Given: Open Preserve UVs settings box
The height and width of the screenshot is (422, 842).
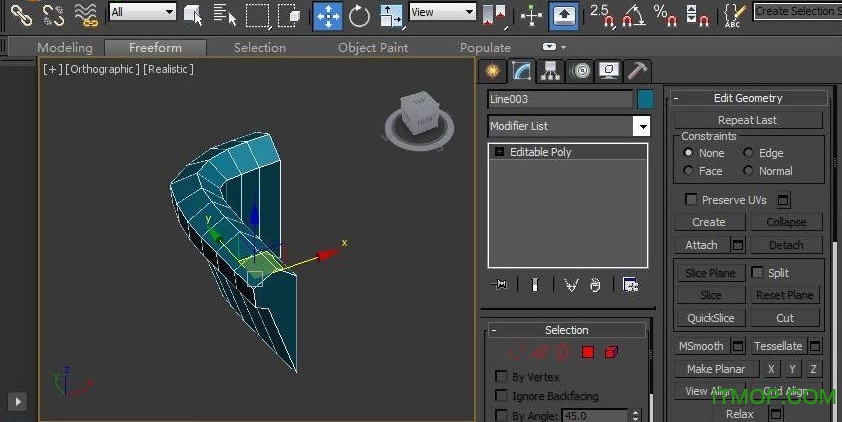Looking at the screenshot, I should pyautogui.click(x=783, y=200).
